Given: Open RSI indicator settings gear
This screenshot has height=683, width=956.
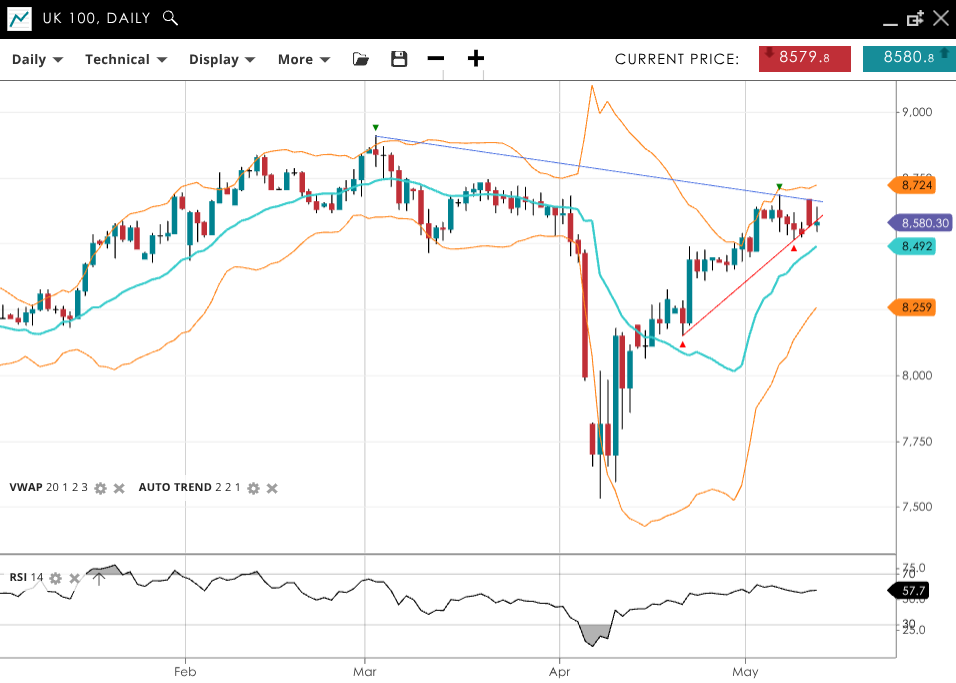Looking at the screenshot, I should [x=56, y=578].
